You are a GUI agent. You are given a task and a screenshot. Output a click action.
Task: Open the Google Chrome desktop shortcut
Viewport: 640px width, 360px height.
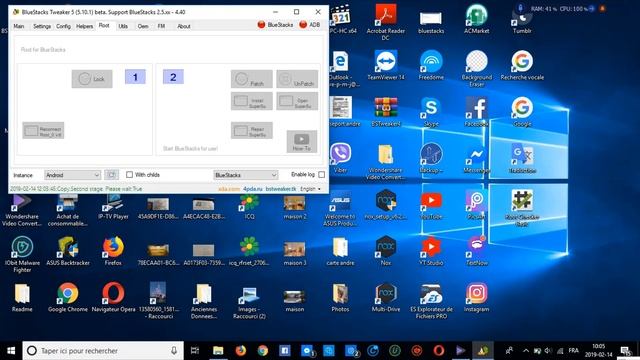point(68,298)
